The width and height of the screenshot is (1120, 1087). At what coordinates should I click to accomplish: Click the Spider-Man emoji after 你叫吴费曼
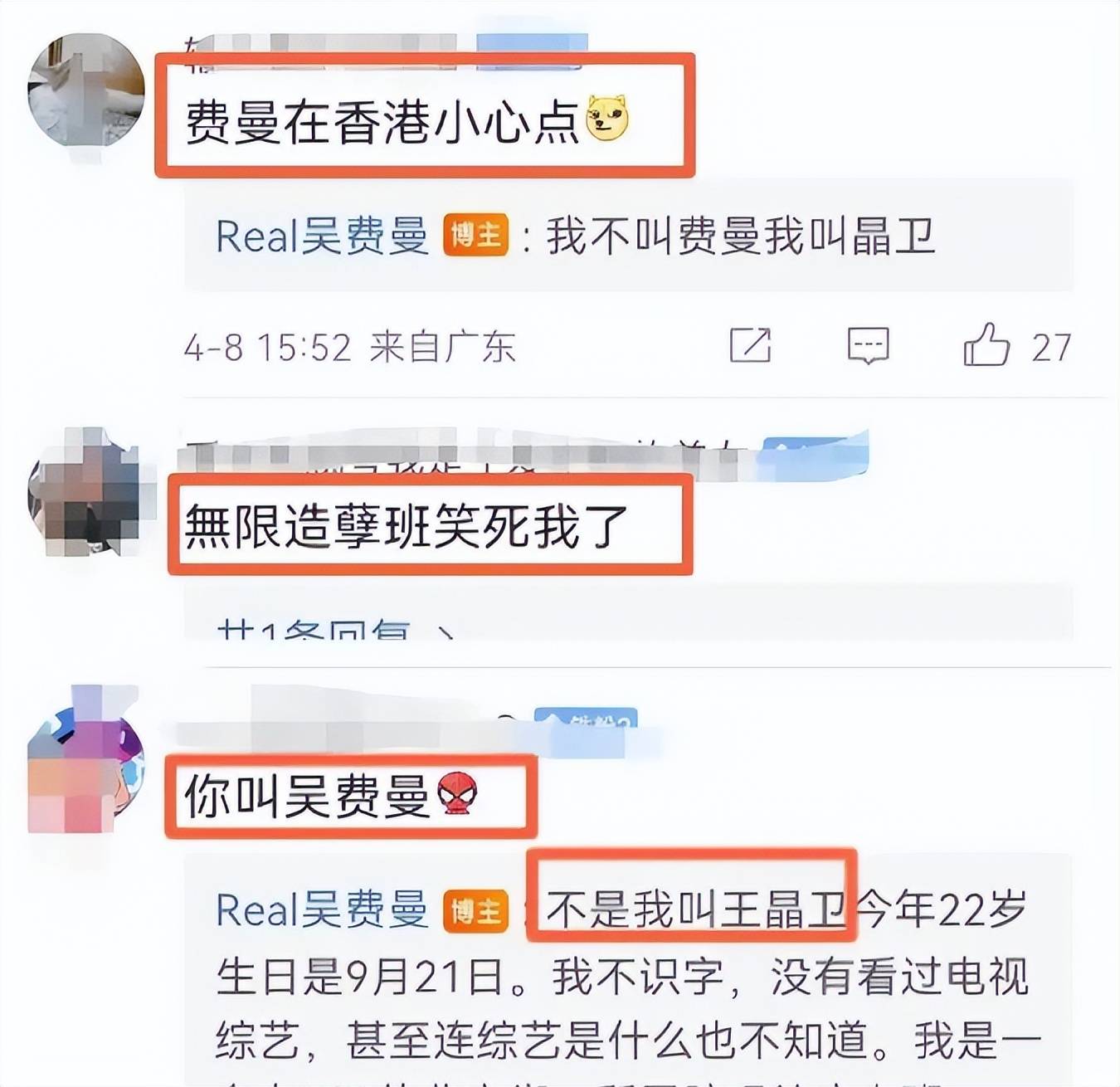456,794
